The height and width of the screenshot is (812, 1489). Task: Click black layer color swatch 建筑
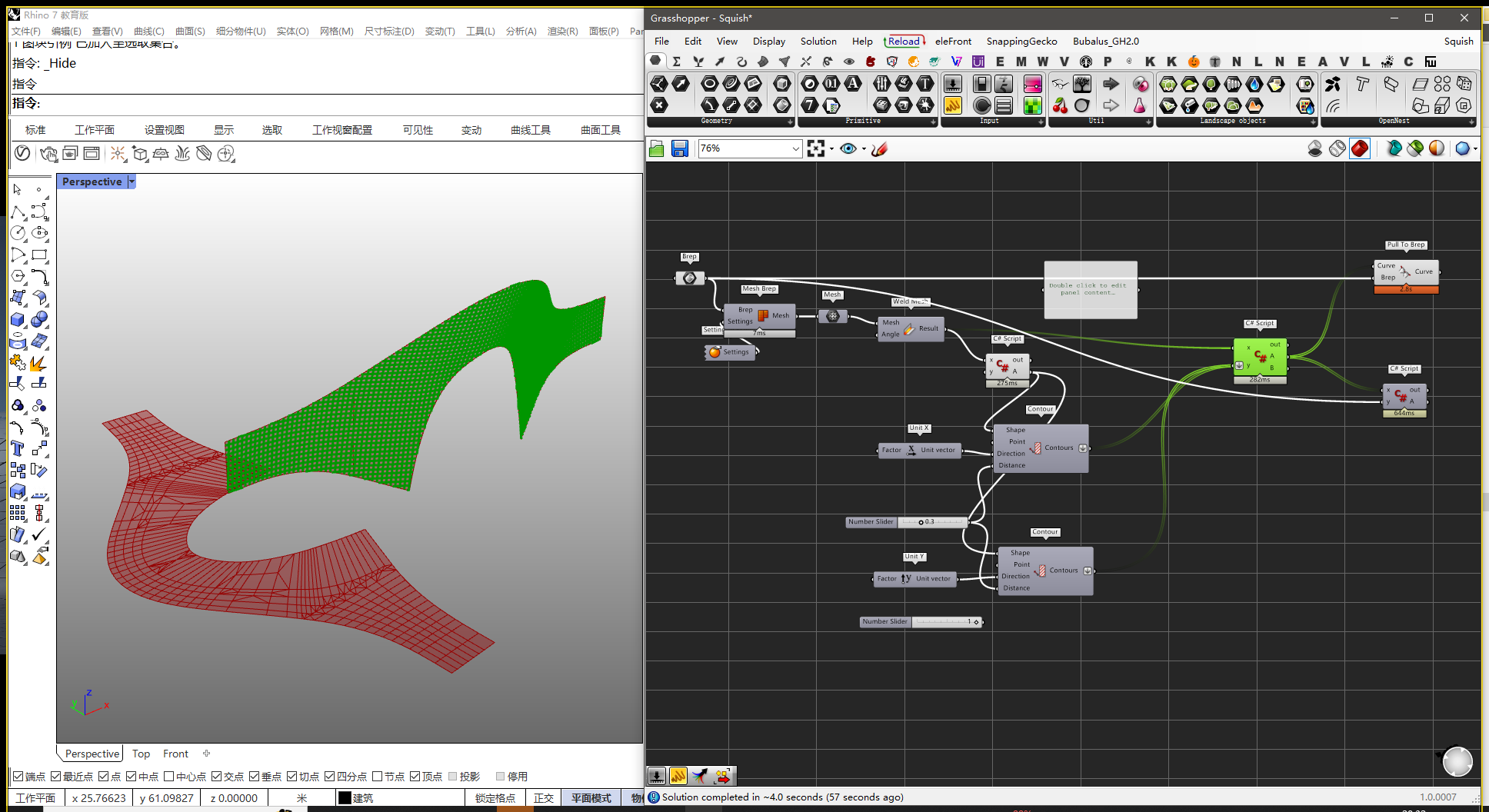(x=345, y=798)
